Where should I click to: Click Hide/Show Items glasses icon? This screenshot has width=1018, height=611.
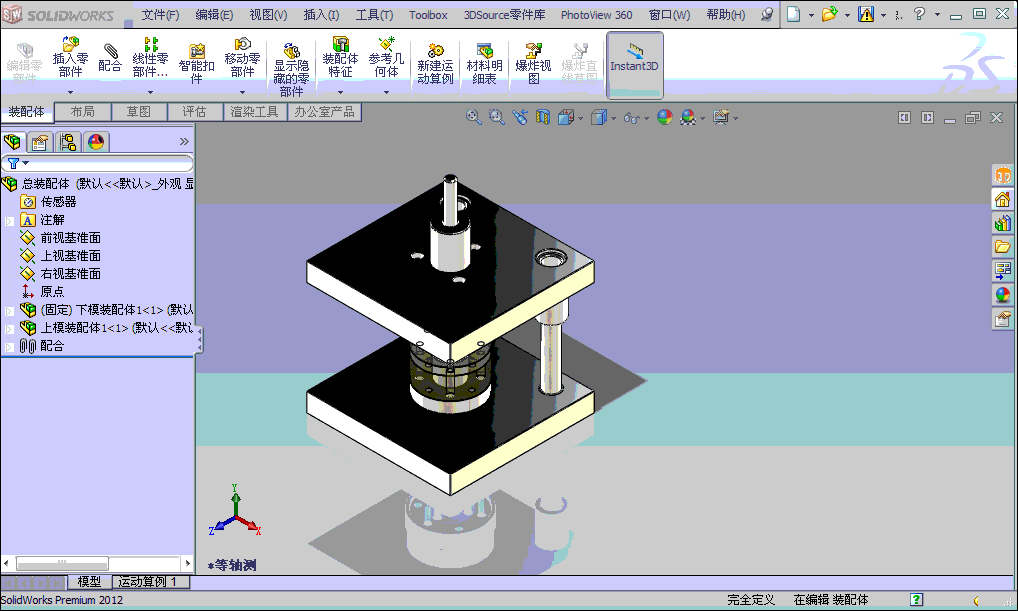click(x=632, y=118)
